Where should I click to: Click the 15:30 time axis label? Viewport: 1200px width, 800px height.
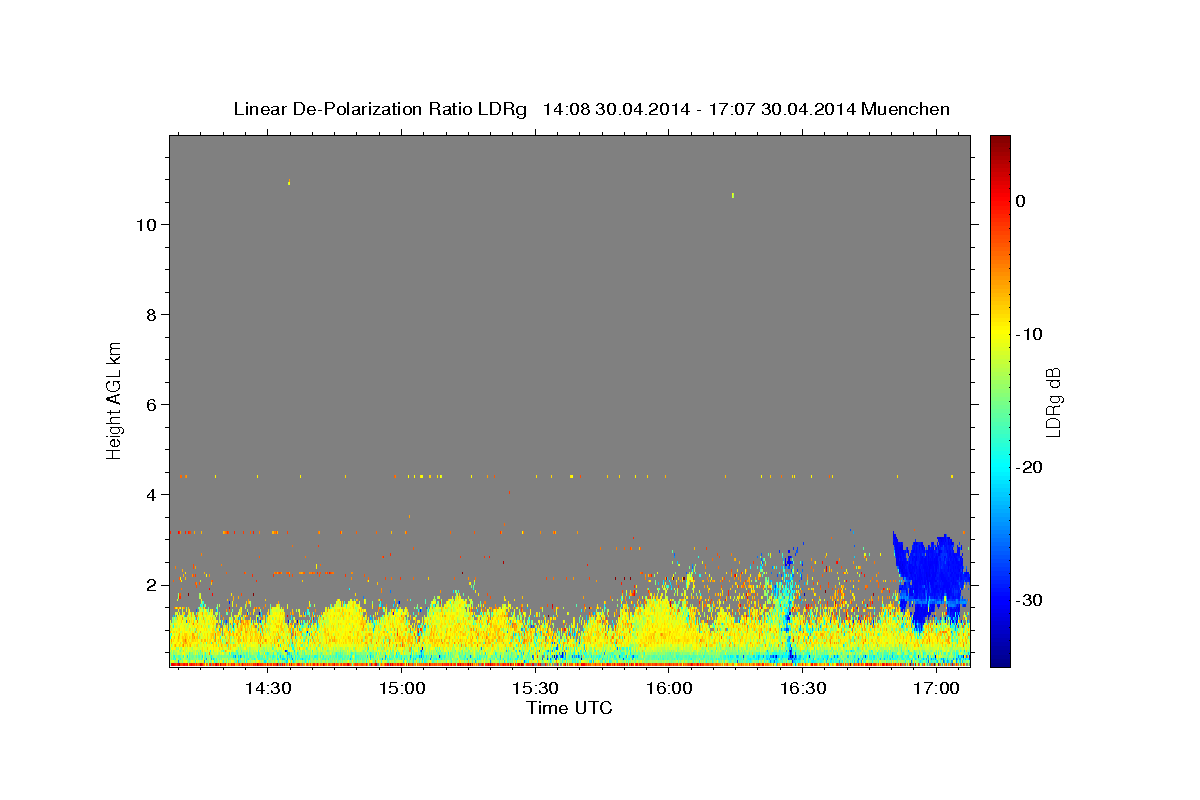(x=536, y=688)
